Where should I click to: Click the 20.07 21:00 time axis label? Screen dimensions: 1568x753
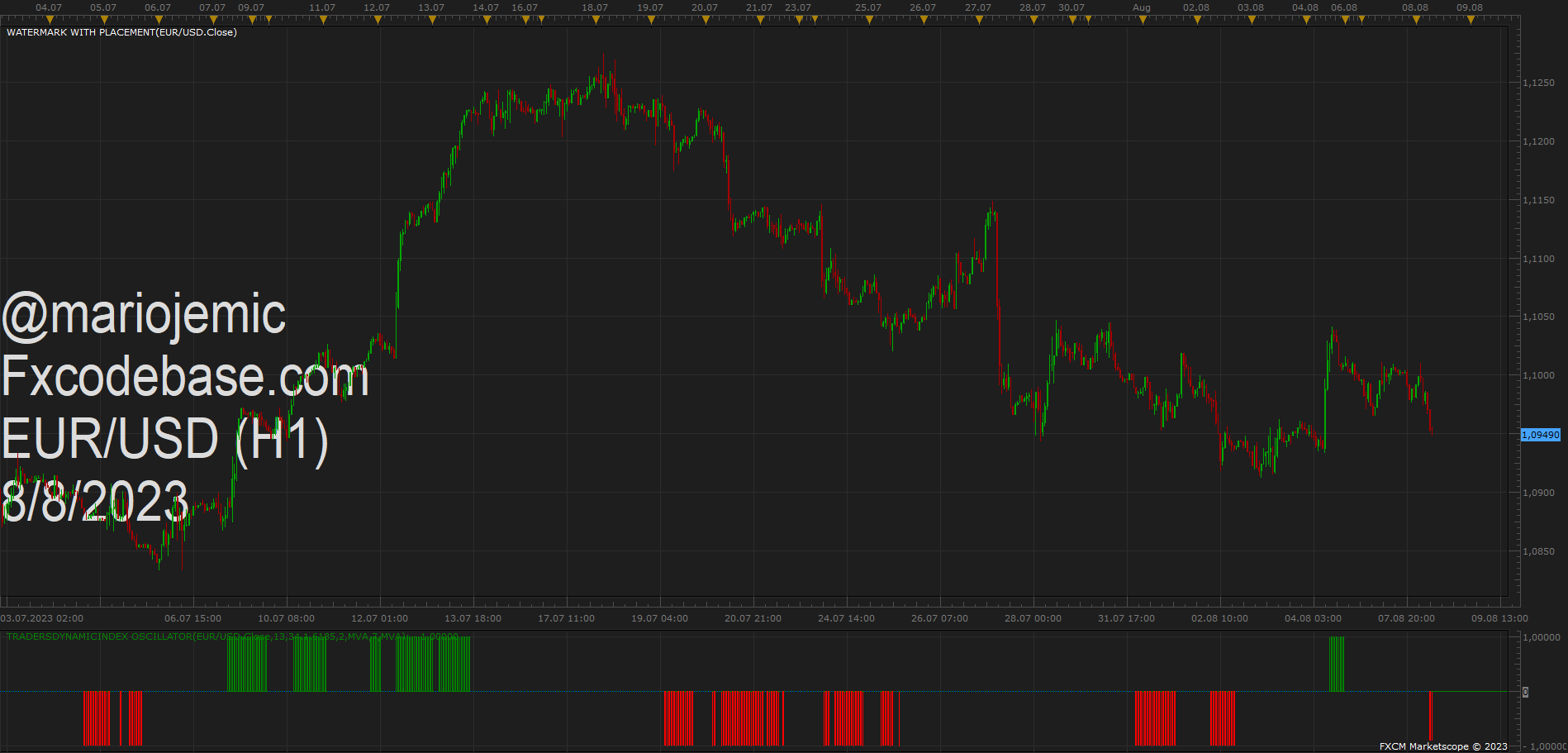tap(753, 618)
